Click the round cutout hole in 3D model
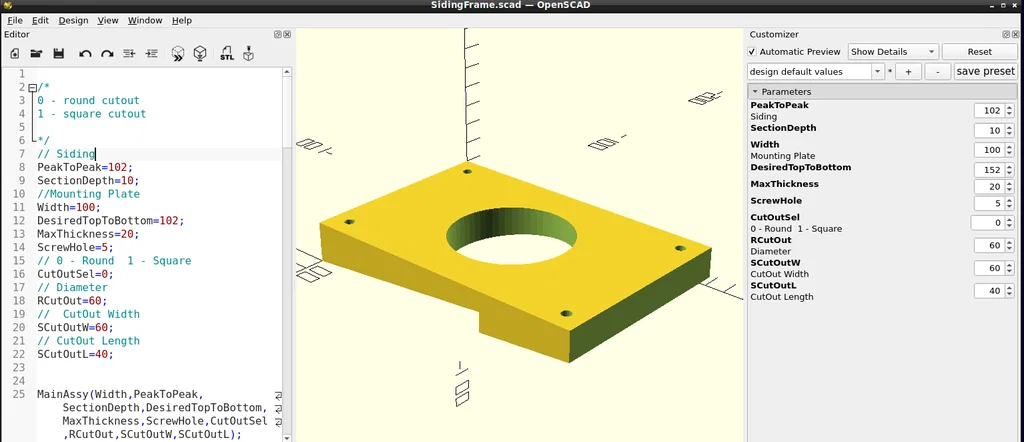This screenshot has height=442, width=1024. point(511,237)
